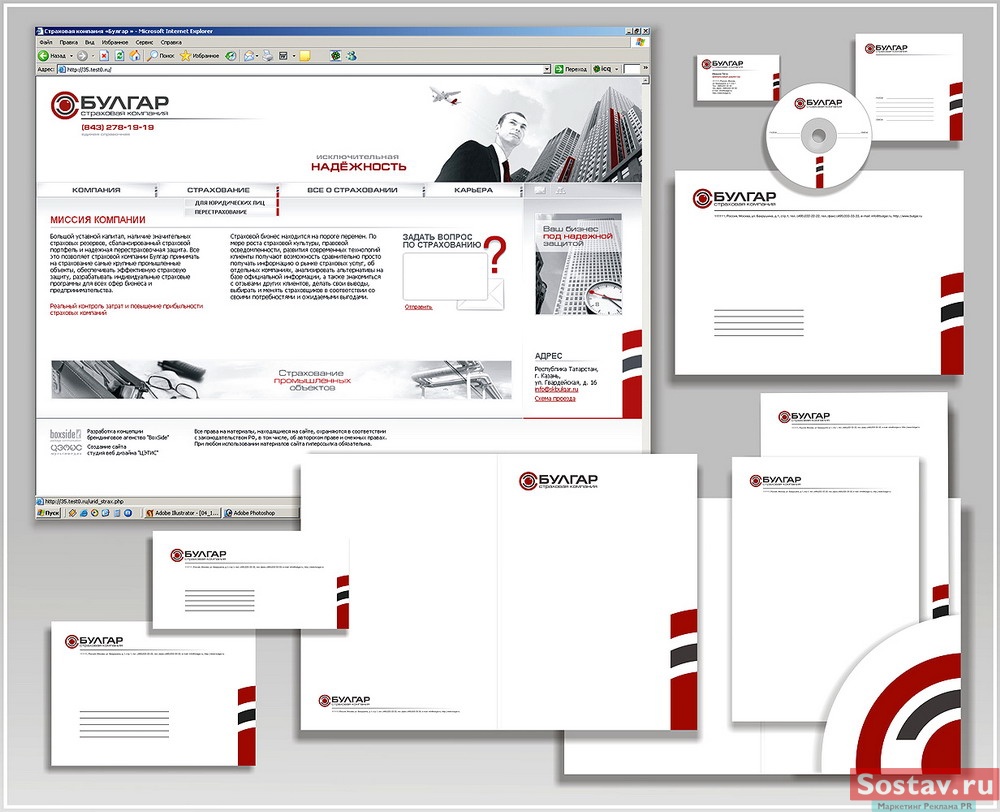
Task: Click the ICQ search input box
Action: point(632,69)
